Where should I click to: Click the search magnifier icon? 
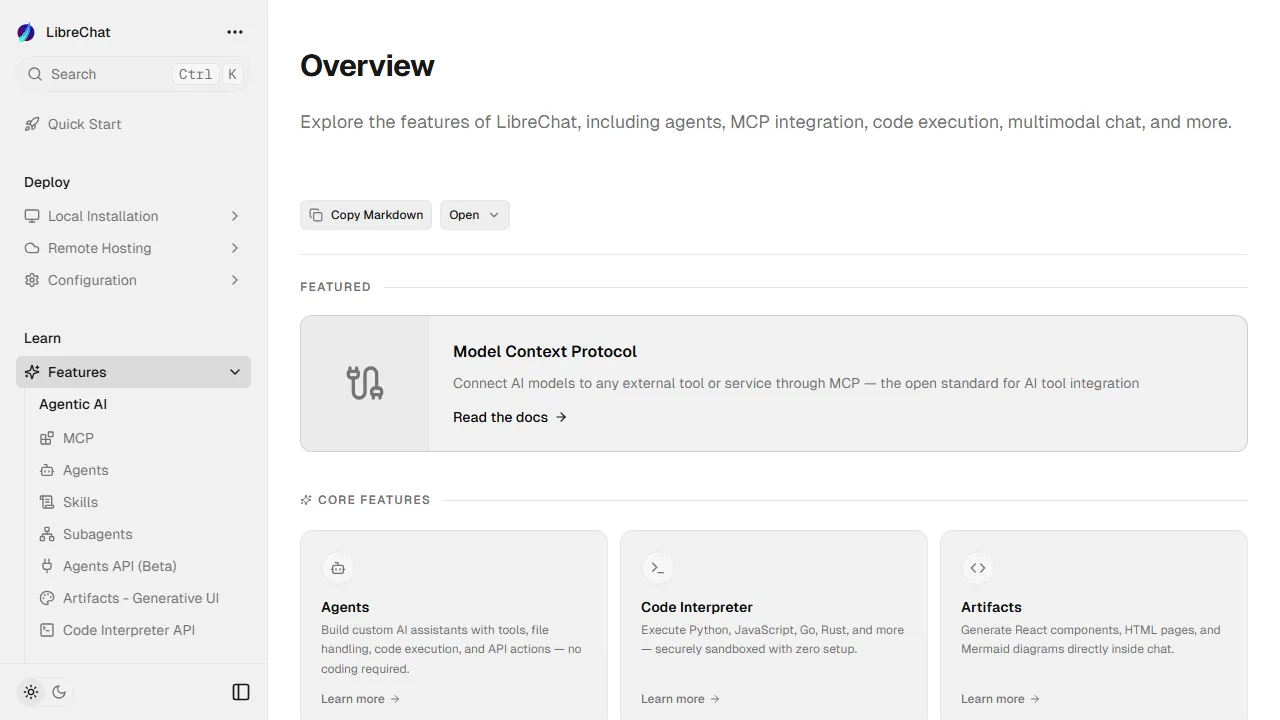pyautogui.click(x=35, y=74)
